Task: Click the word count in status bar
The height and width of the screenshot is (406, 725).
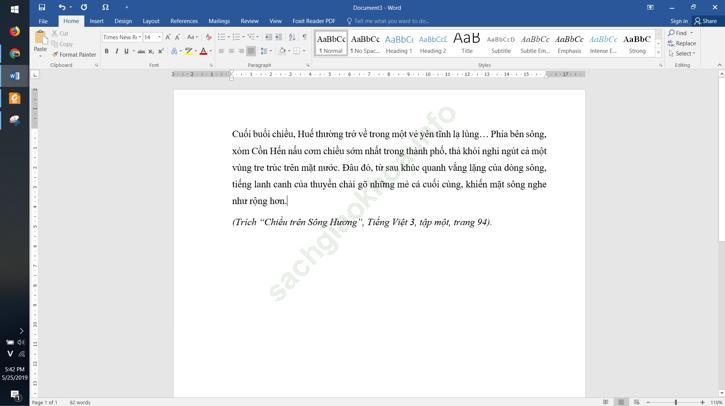Action: (x=80, y=403)
